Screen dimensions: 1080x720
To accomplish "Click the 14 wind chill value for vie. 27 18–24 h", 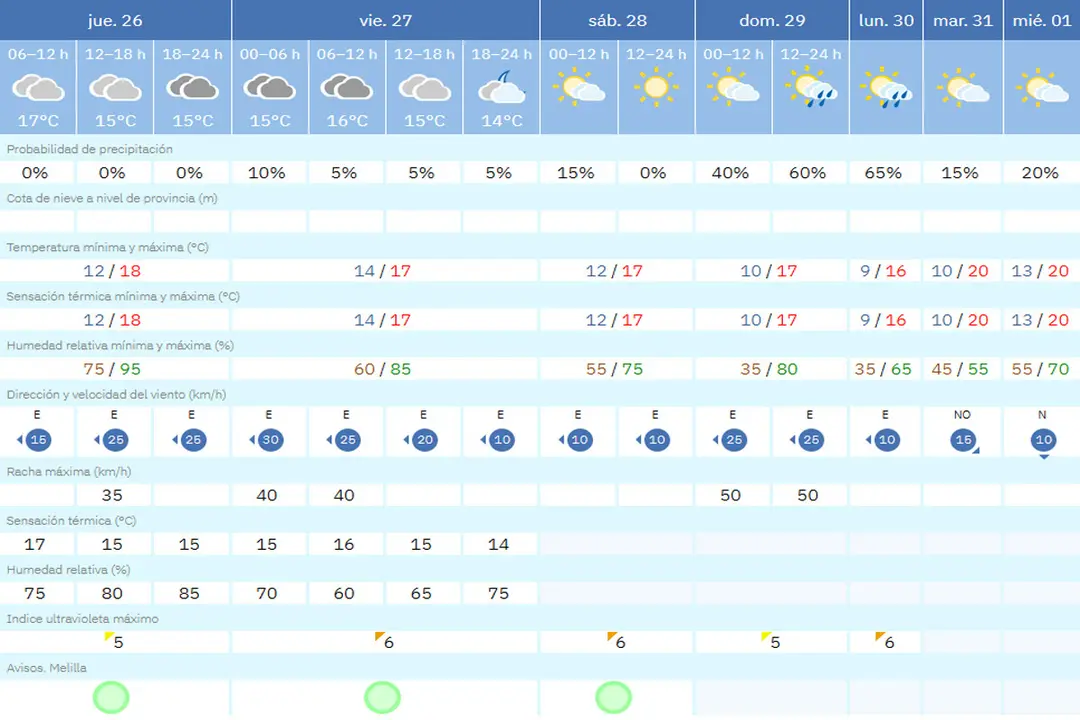I will pyautogui.click(x=498, y=544).
